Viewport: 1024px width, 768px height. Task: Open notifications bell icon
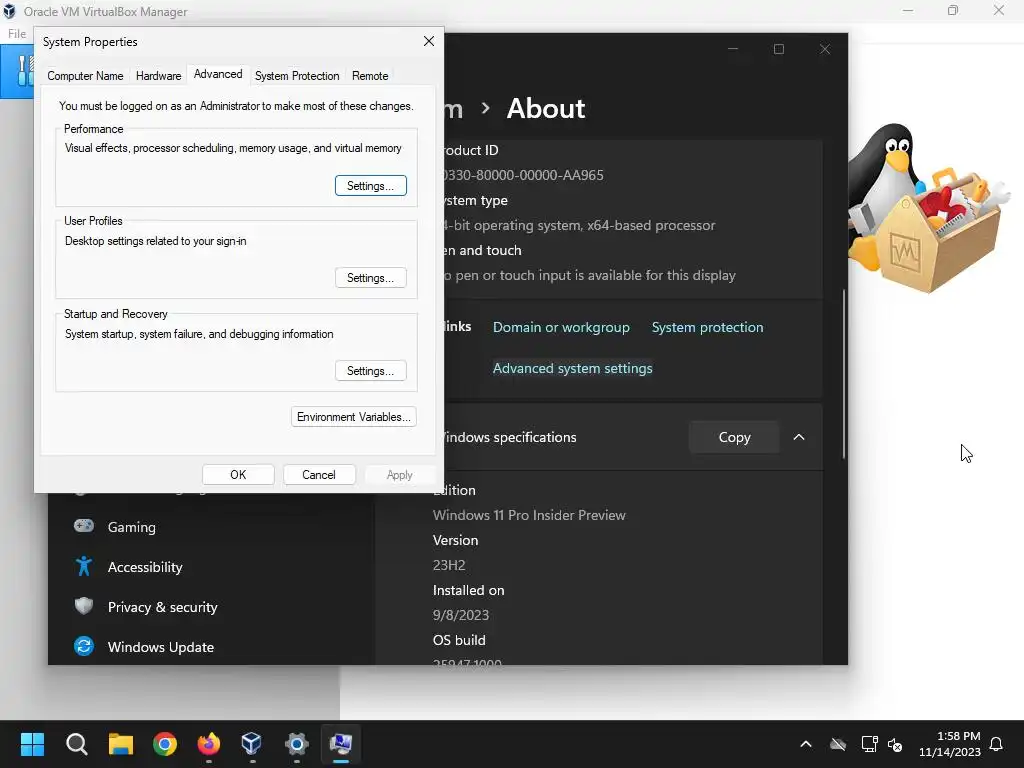tap(996, 744)
